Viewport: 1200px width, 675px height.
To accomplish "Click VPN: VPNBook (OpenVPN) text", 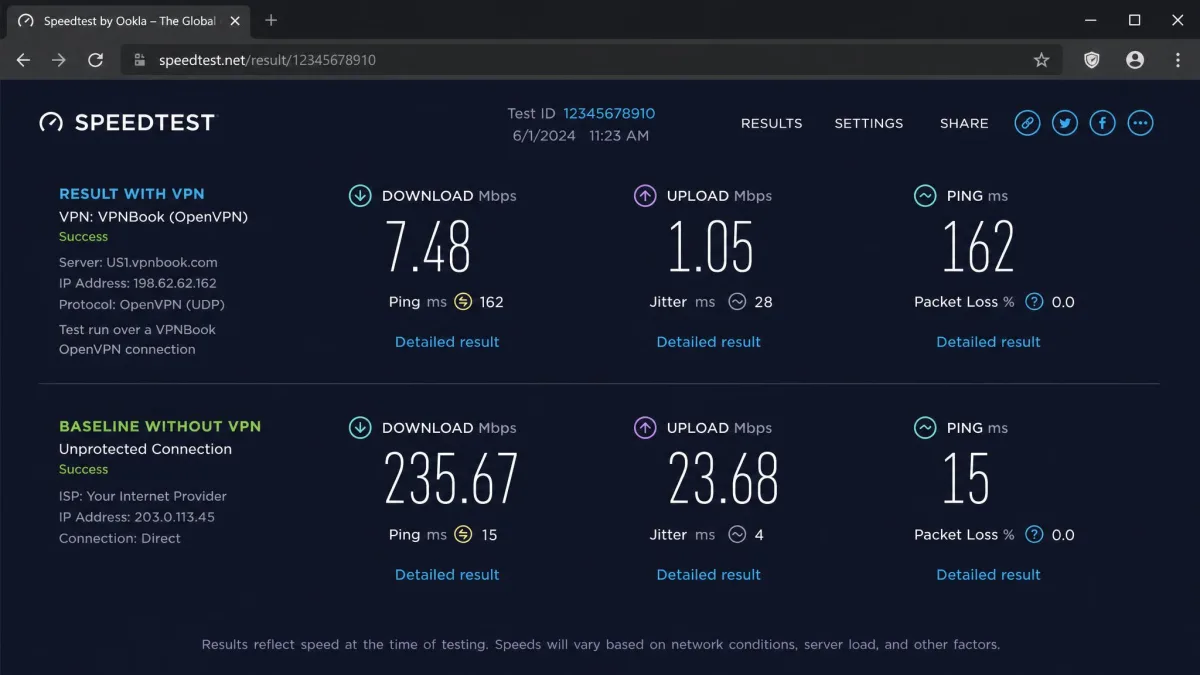I will pyautogui.click(x=153, y=216).
